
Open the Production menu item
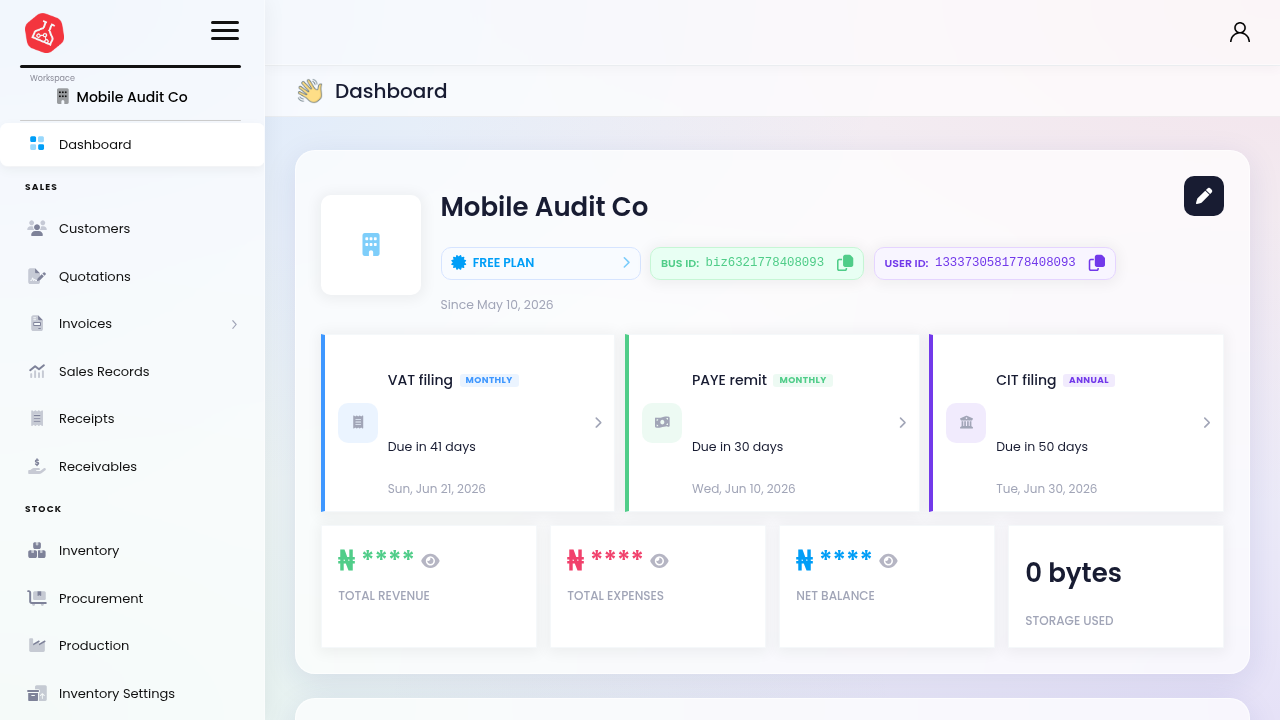tap(132, 645)
